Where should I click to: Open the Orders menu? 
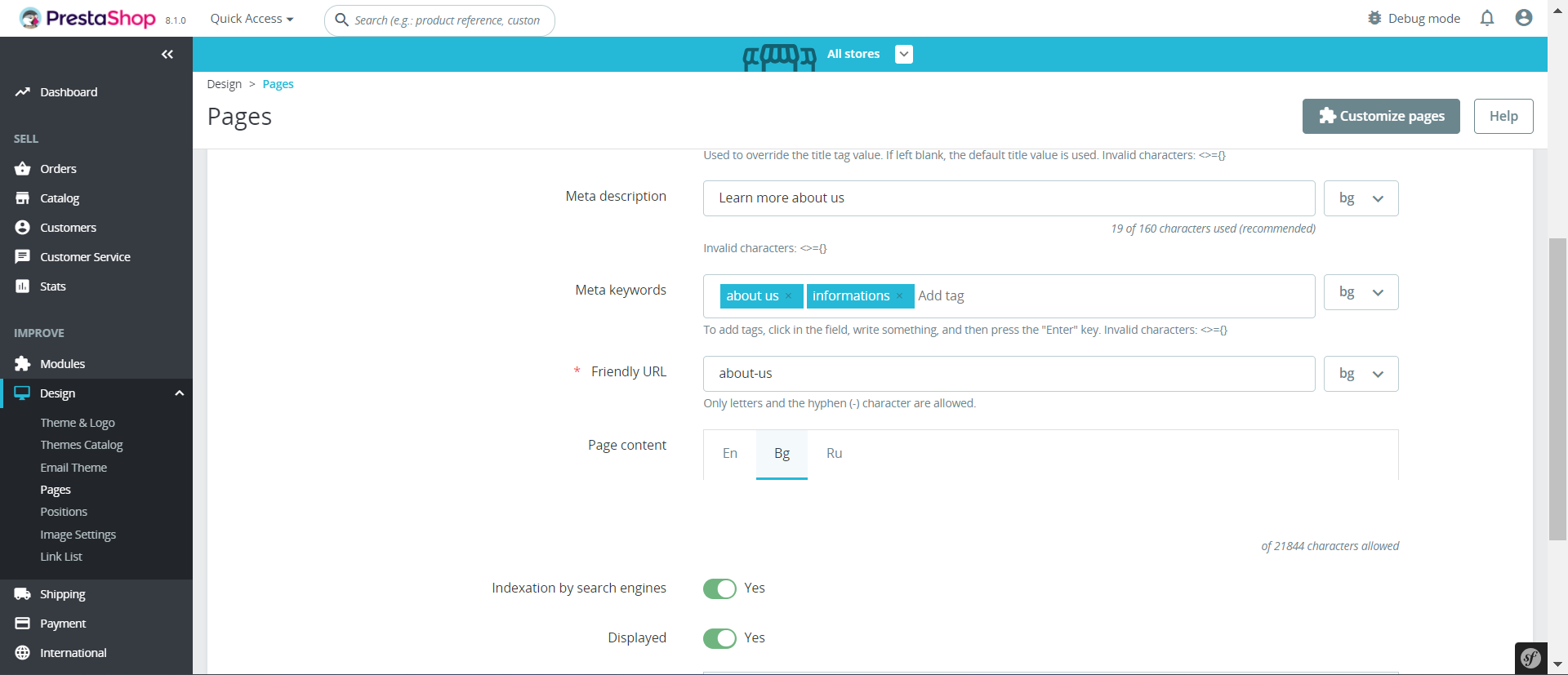[x=58, y=169]
